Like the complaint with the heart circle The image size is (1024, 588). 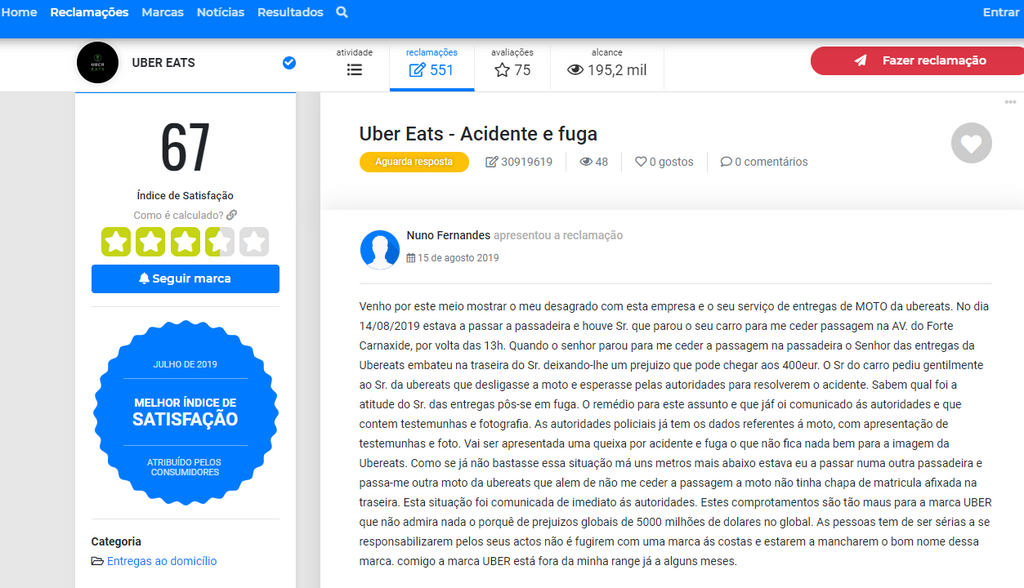click(x=971, y=143)
